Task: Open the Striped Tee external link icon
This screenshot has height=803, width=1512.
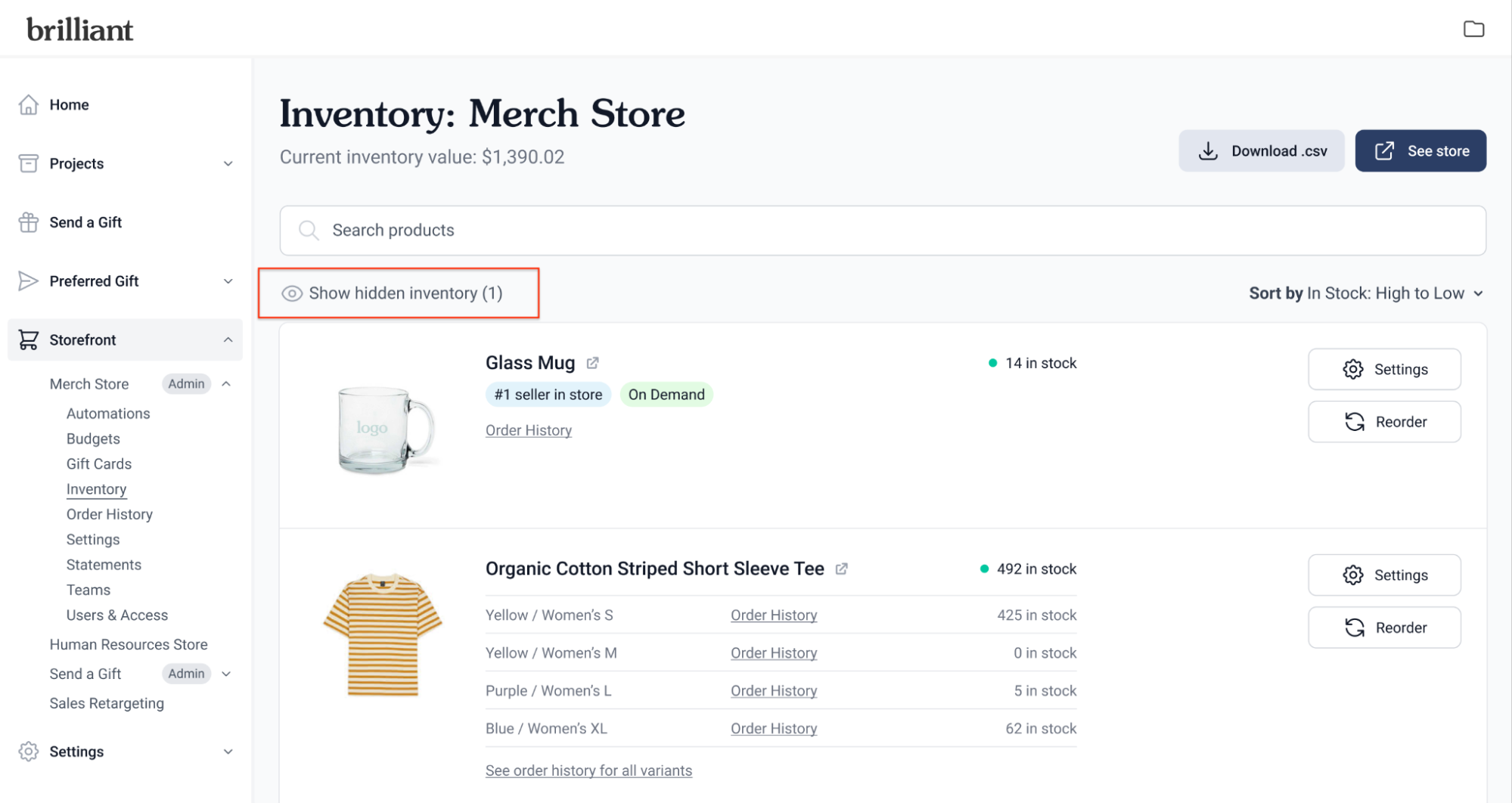Action: click(x=841, y=569)
